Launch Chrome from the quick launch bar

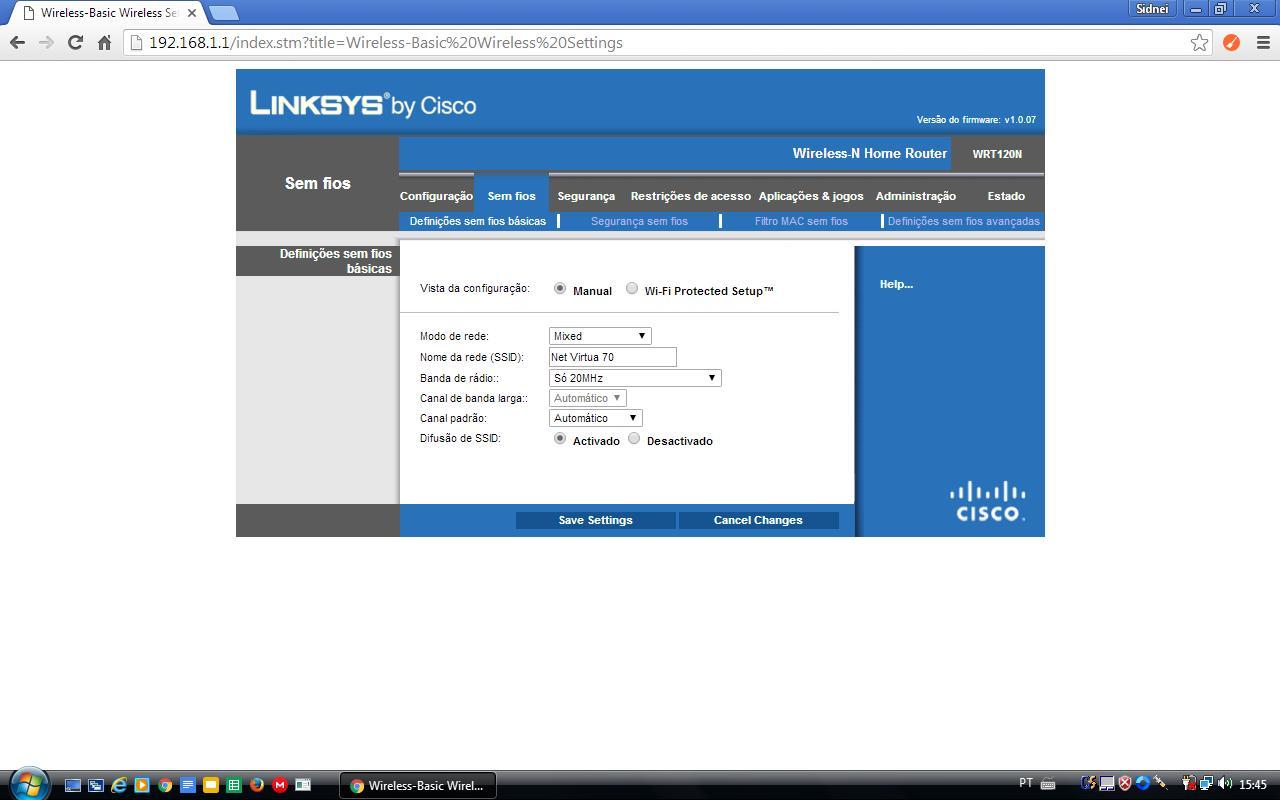[x=165, y=785]
